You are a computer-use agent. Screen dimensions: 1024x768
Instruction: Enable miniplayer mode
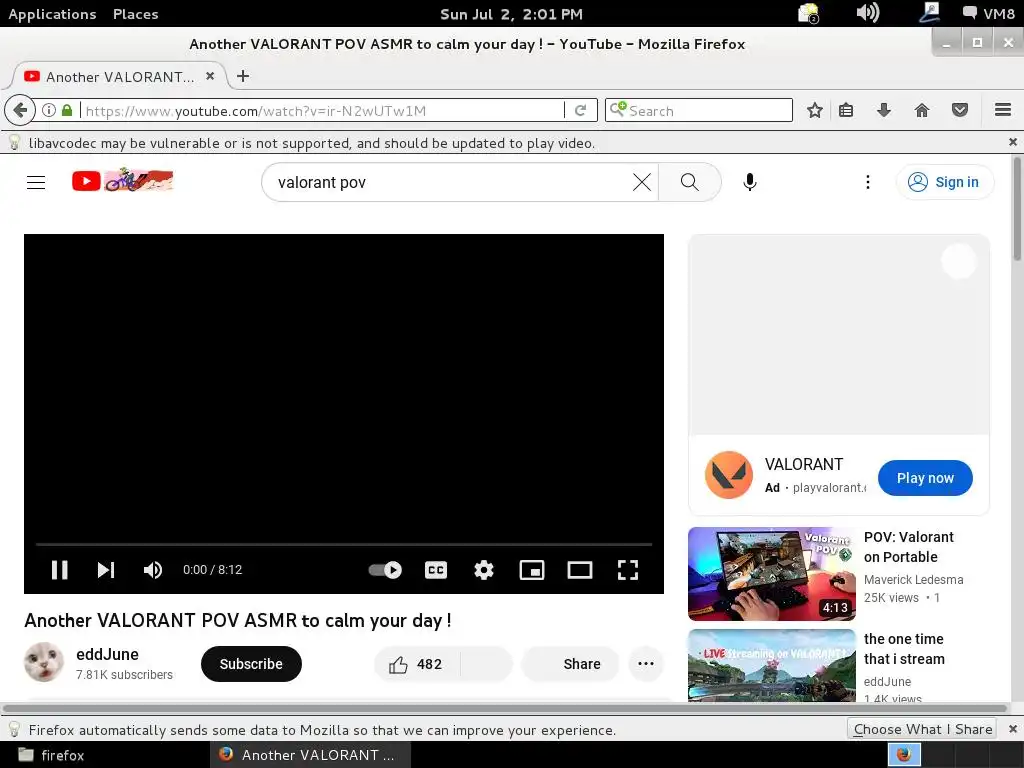coord(532,569)
